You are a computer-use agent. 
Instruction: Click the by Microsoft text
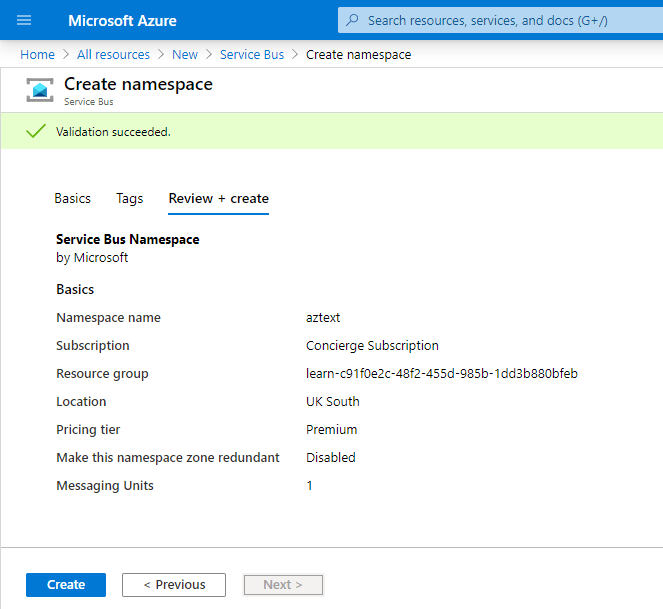click(x=92, y=258)
